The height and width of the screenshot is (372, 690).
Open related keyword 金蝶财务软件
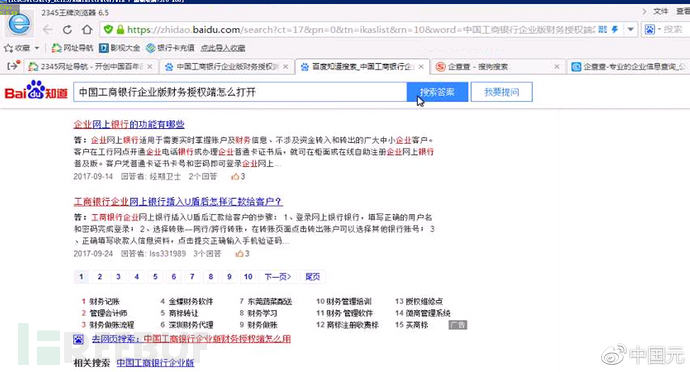point(191,302)
